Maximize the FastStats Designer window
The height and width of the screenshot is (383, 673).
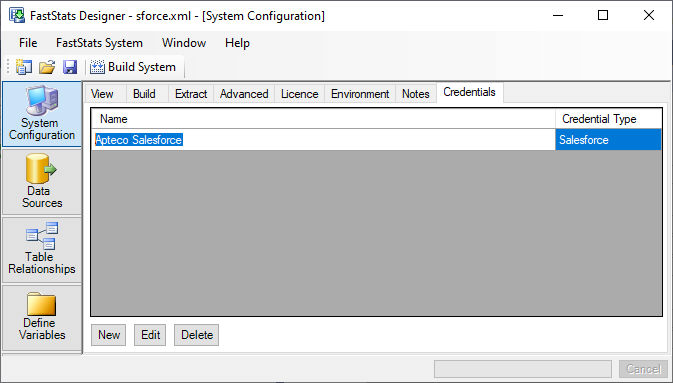[x=603, y=15]
